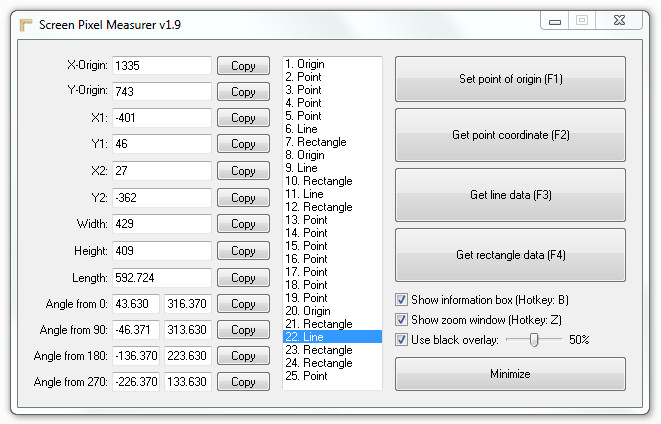Click the X2 field showing 27
This screenshot has height=424, width=661.
pyautogui.click(x=162, y=171)
